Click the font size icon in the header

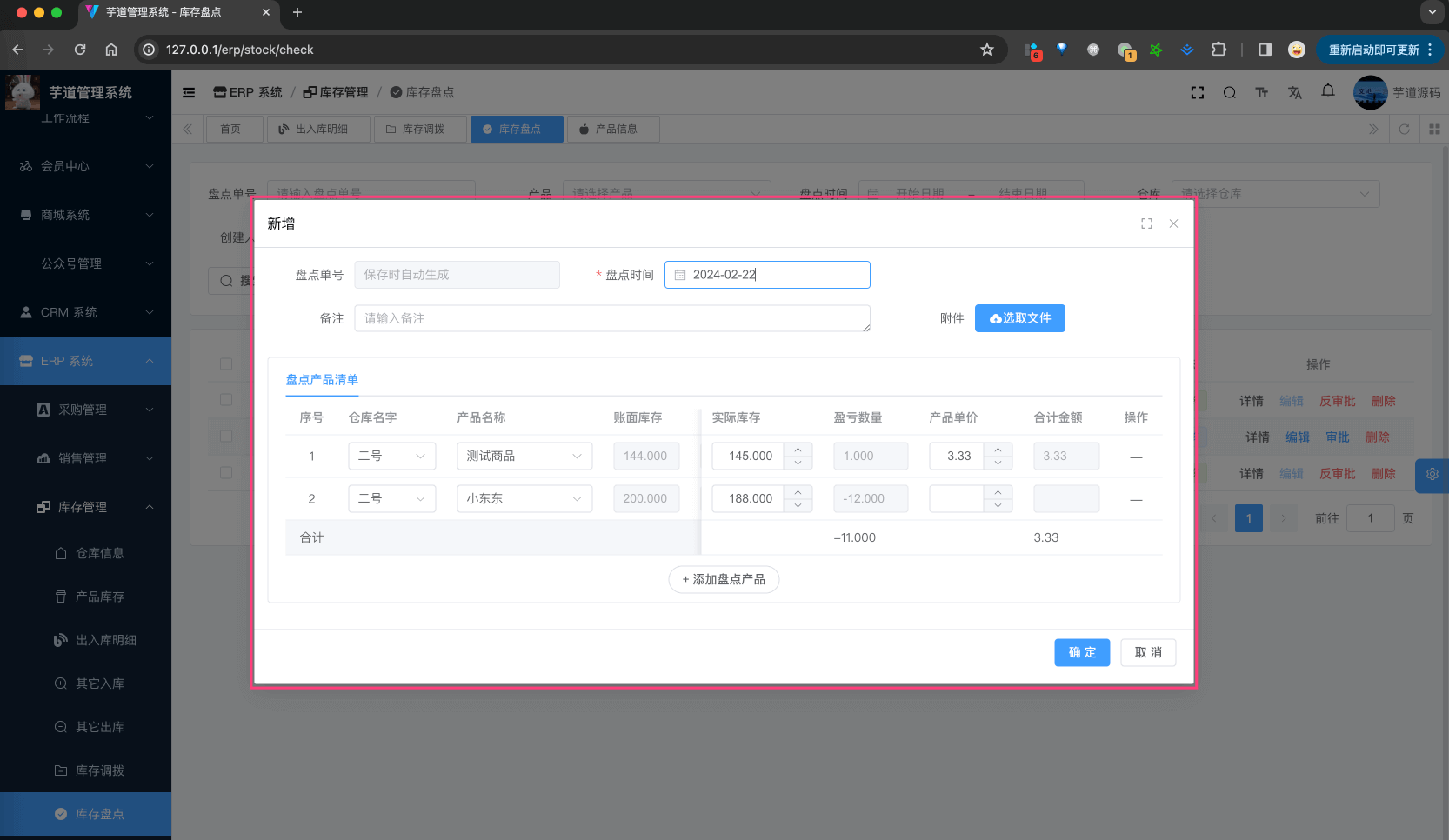[x=1261, y=92]
